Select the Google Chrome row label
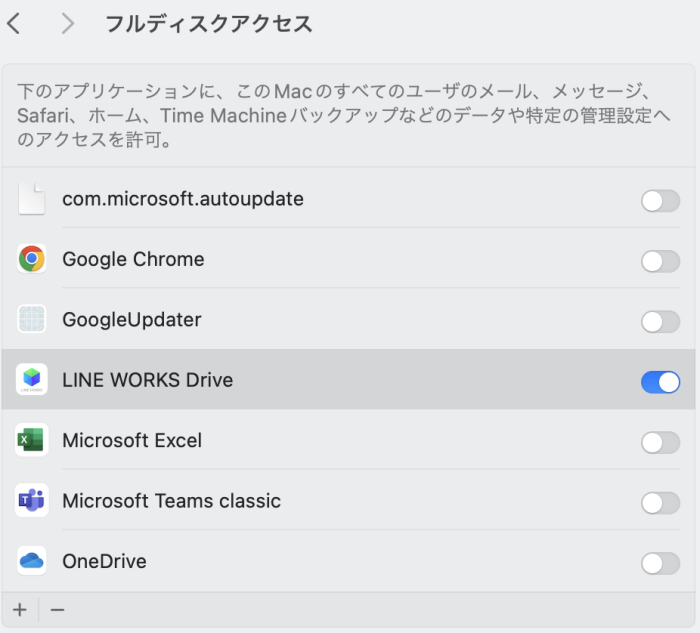The width and height of the screenshot is (700, 633). 133,259
